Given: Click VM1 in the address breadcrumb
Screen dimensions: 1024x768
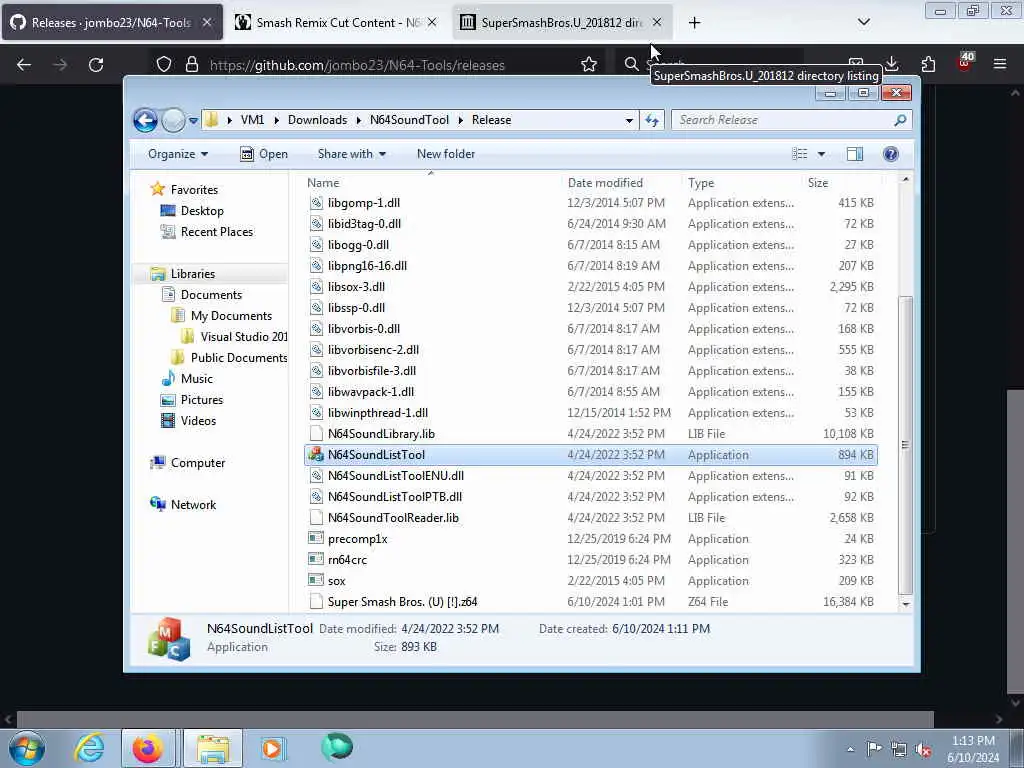Looking at the screenshot, I should [x=252, y=120].
